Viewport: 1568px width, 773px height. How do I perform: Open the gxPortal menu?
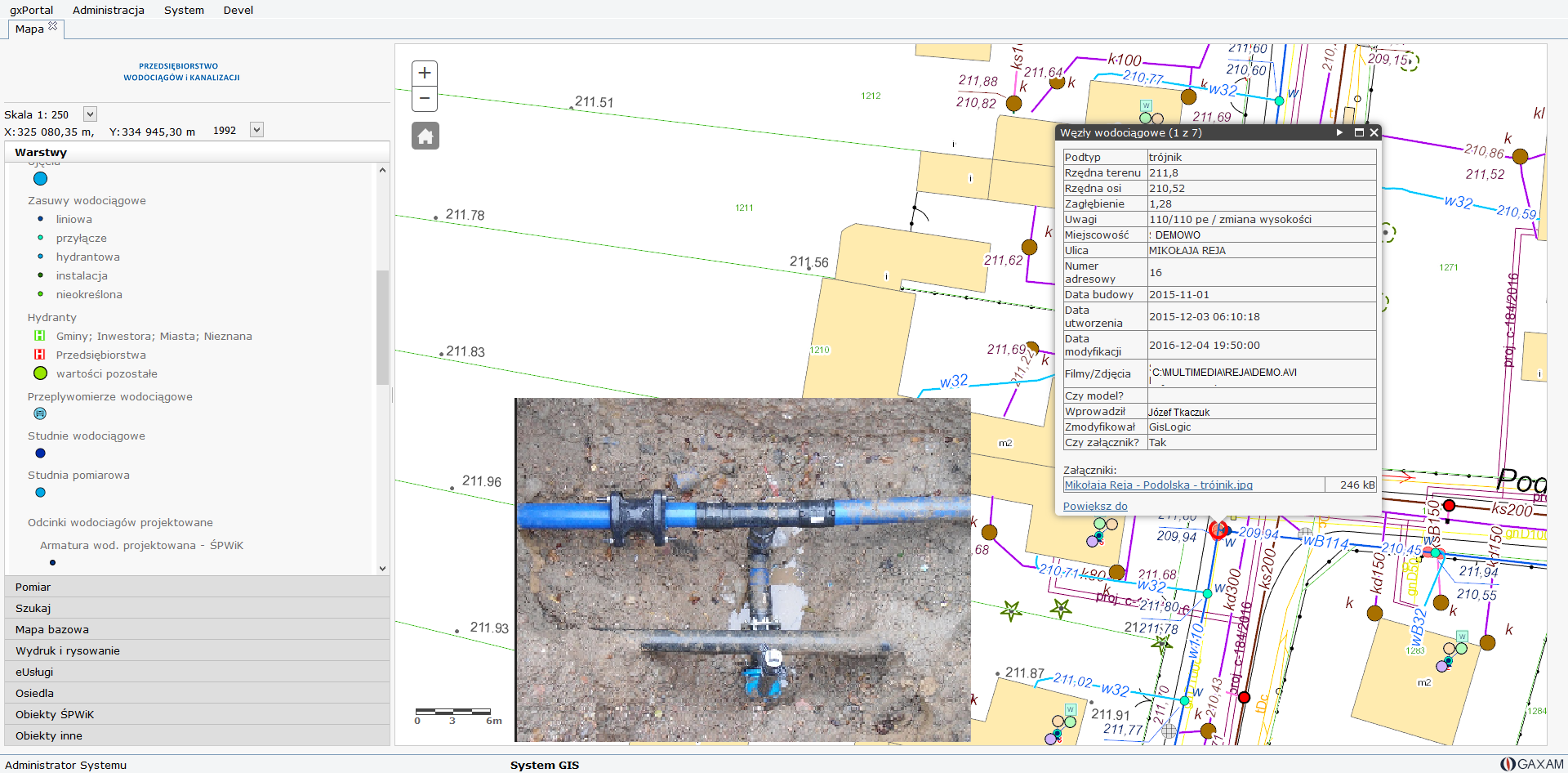(31, 10)
